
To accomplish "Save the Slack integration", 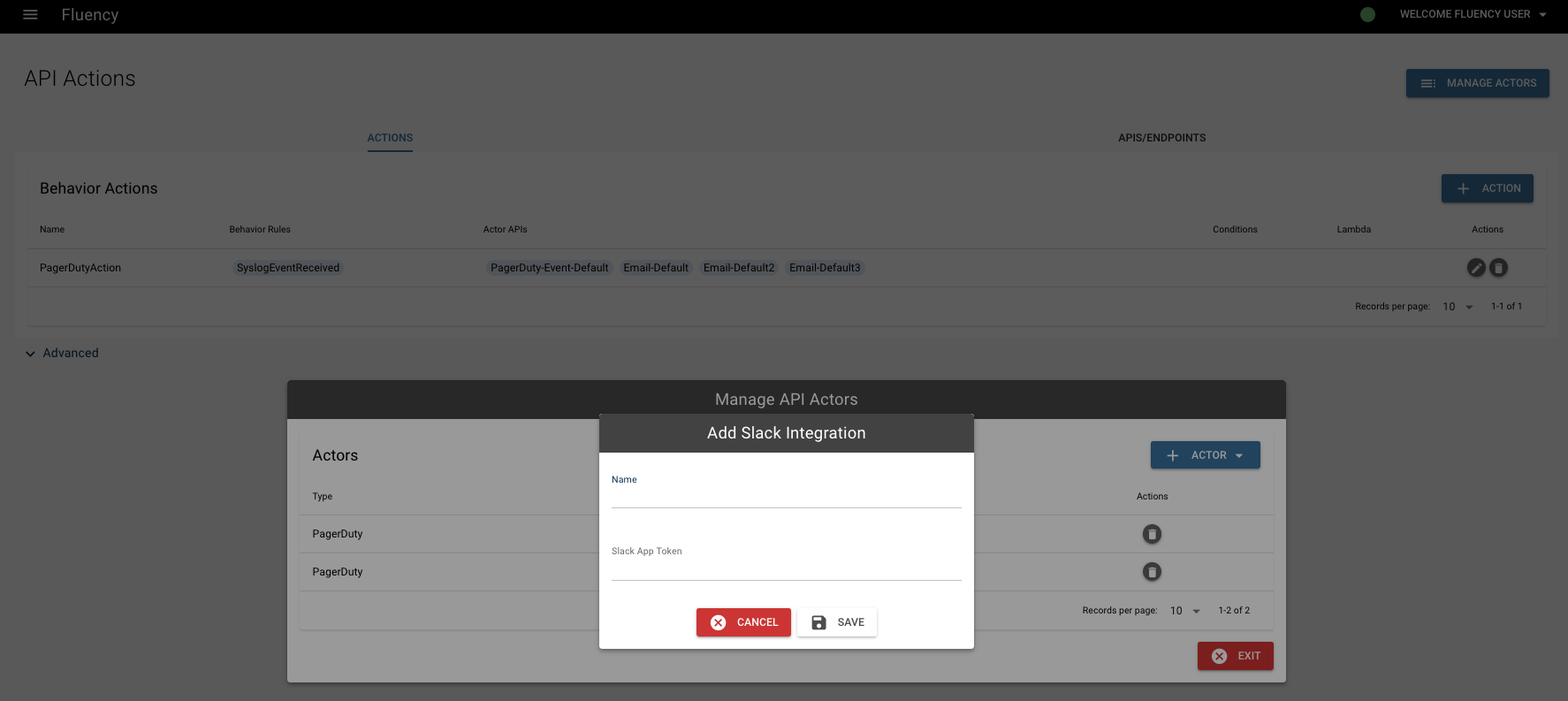I will (837, 622).
